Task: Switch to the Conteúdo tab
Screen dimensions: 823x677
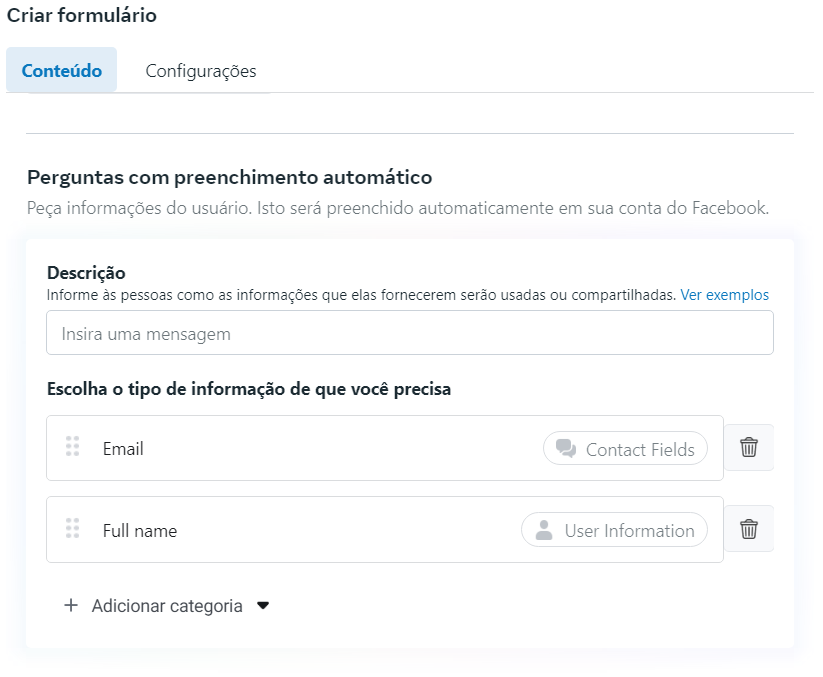Action: [61, 71]
